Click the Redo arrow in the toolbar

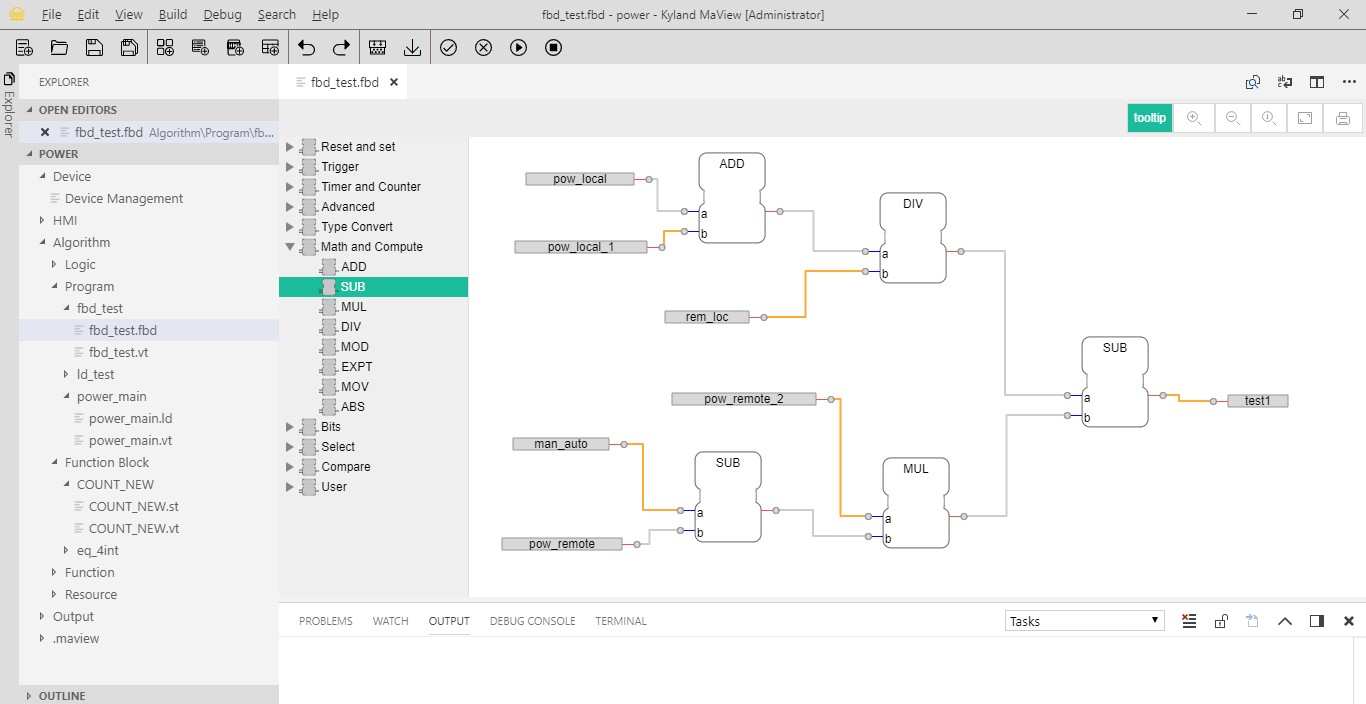pyautogui.click(x=341, y=47)
